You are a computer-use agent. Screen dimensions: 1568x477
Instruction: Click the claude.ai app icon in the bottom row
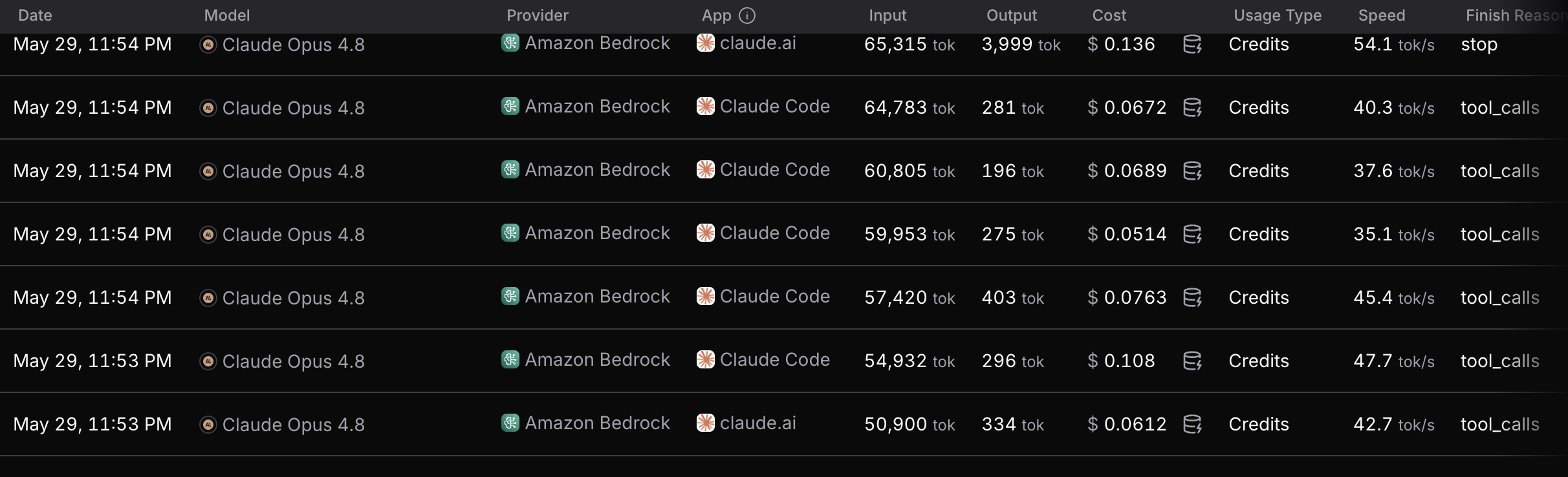[x=706, y=423]
